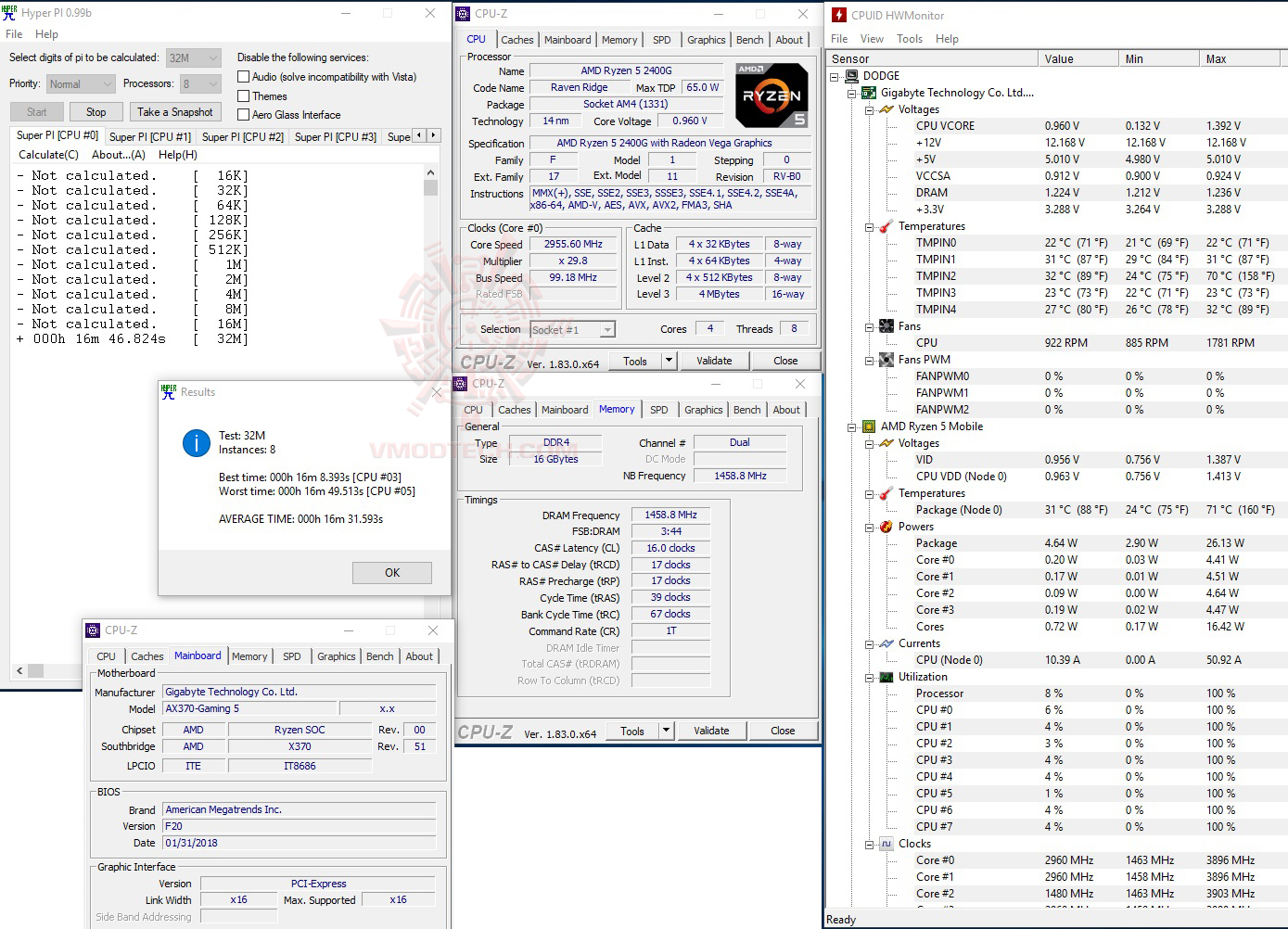Collapse the Gigabyte Voltages node
This screenshot has height=929, width=1288.
click(869, 109)
